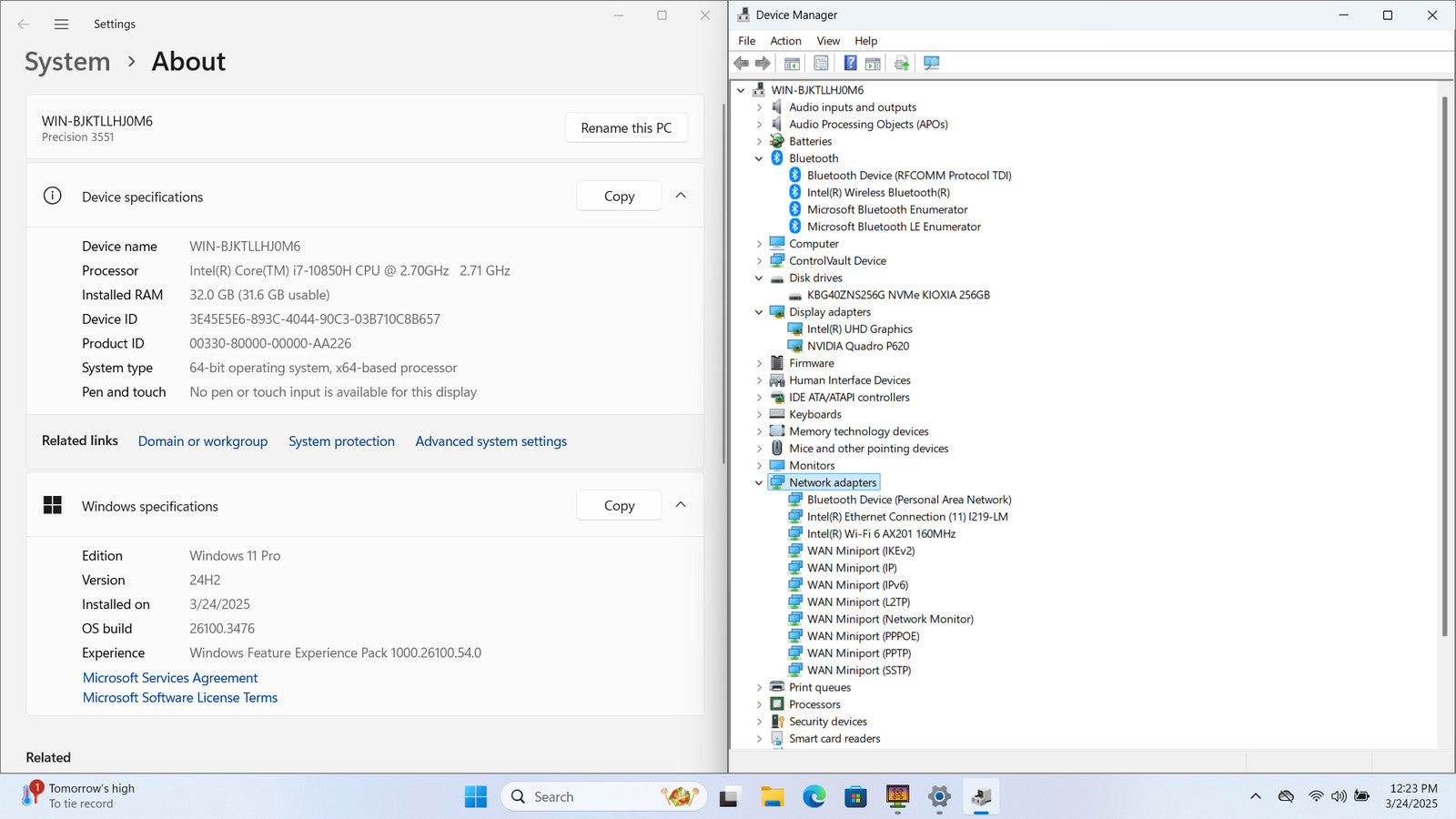
Task: Click the Settings gear taskbar icon
Action: pos(939,796)
